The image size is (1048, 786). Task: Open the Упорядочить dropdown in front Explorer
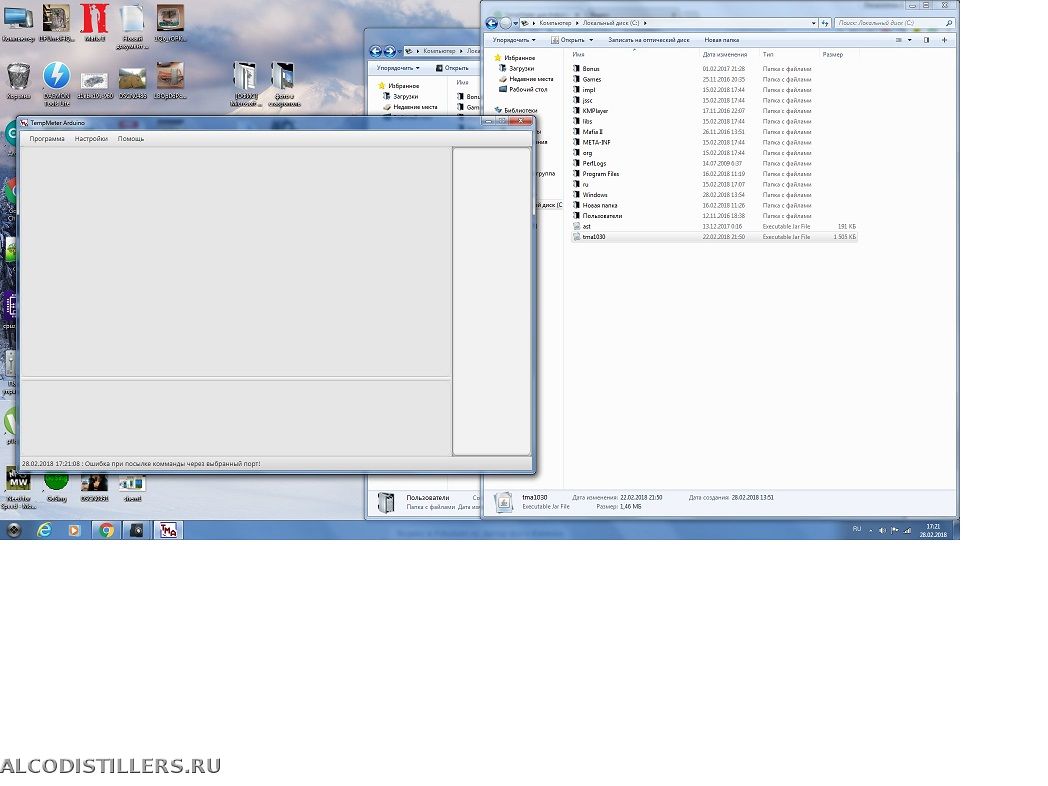[514, 40]
